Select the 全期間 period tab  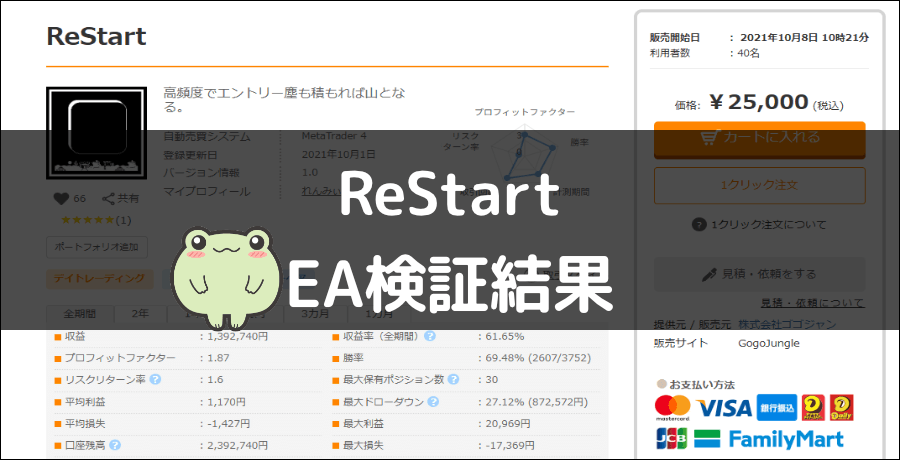(x=82, y=313)
